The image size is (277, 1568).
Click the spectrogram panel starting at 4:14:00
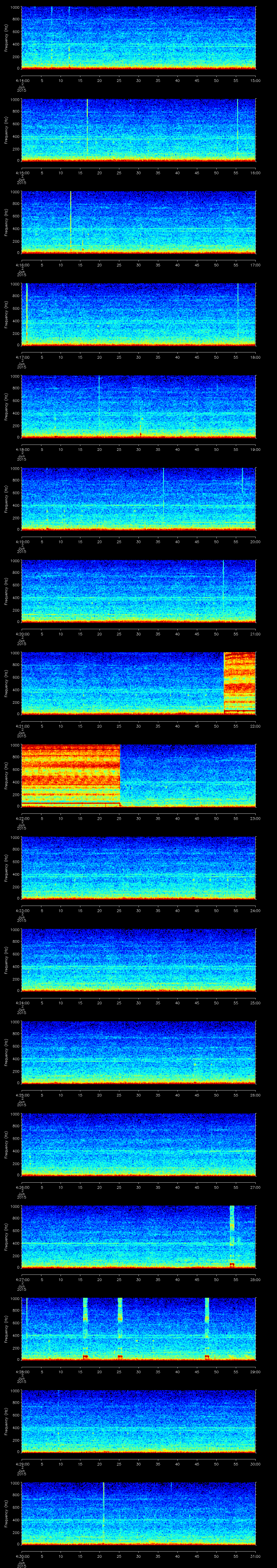coord(138,38)
